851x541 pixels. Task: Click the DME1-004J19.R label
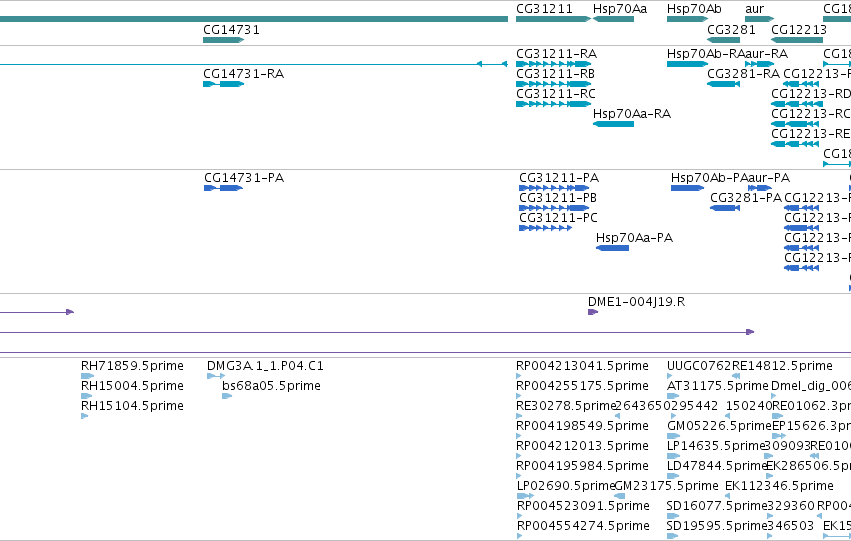click(x=636, y=302)
